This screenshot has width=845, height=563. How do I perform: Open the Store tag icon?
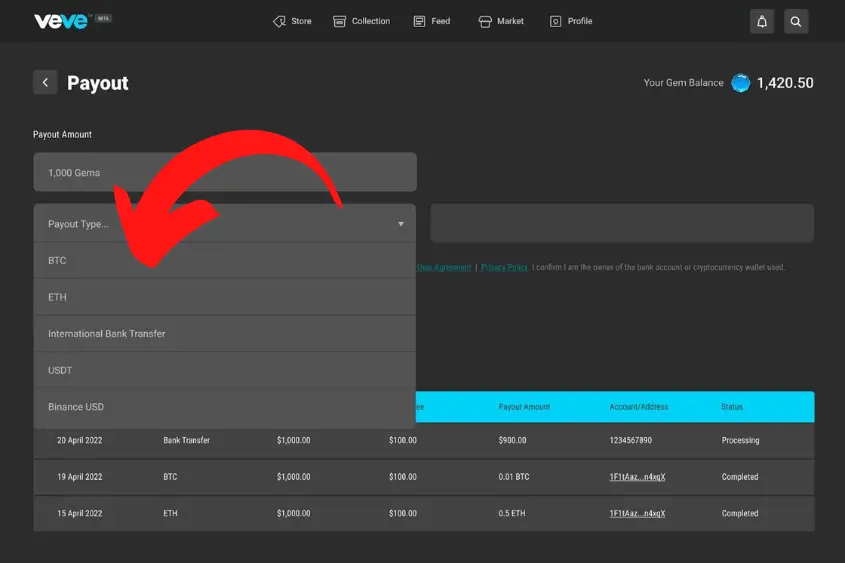click(279, 21)
